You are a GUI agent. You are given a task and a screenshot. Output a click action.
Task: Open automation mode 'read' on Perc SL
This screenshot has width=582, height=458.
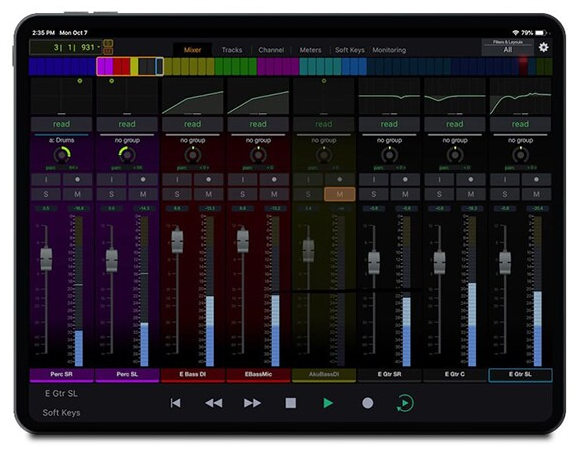(x=127, y=124)
